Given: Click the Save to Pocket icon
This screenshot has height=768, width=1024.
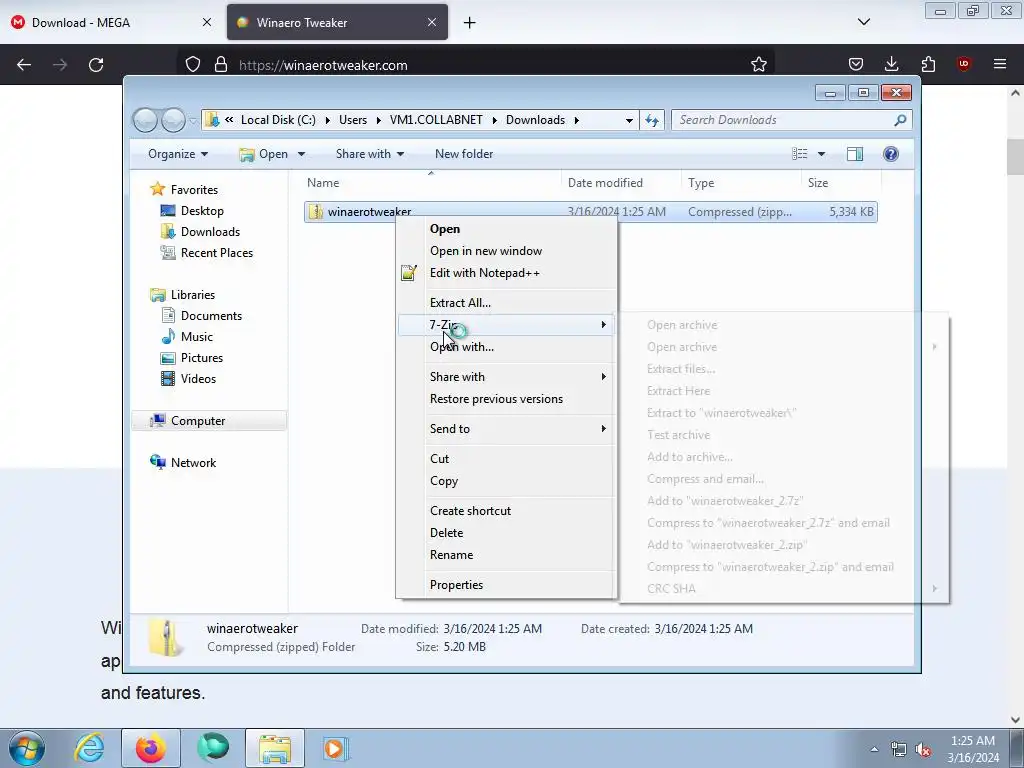Looking at the screenshot, I should [x=856, y=64].
